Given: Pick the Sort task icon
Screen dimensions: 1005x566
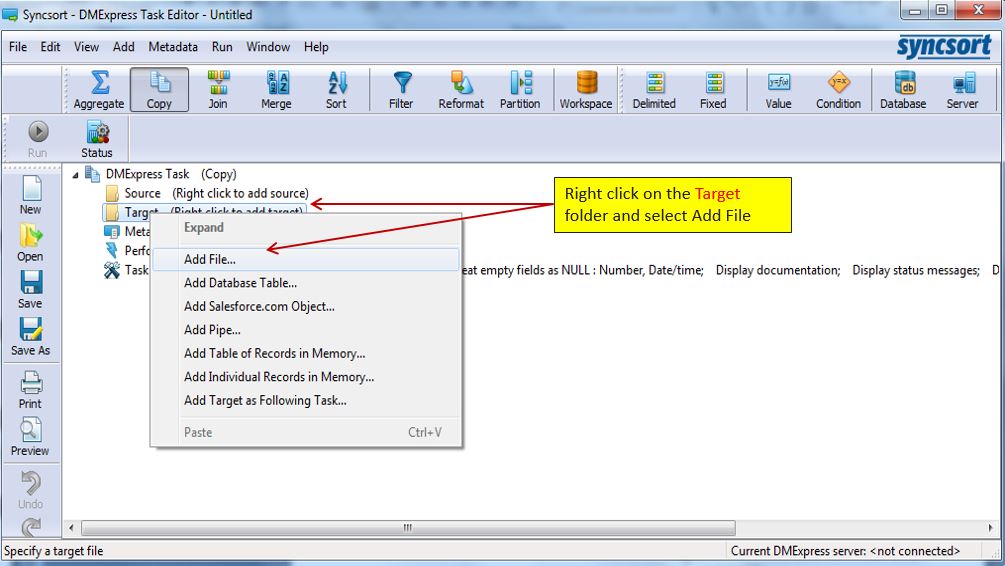Looking at the screenshot, I should [x=336, y=90].
